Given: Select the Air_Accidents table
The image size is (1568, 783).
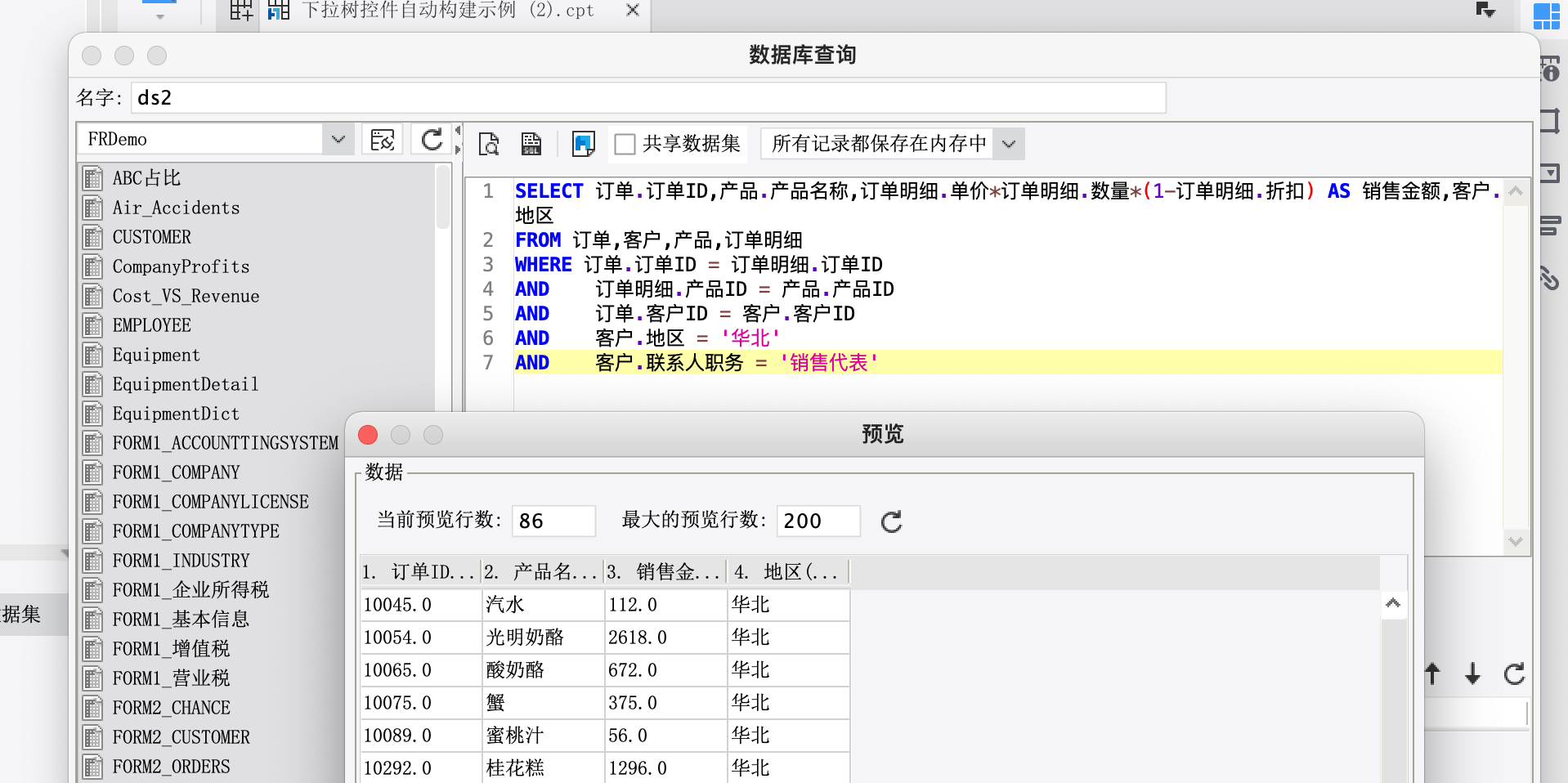Looking at the screenshot, I should point(258,208).
